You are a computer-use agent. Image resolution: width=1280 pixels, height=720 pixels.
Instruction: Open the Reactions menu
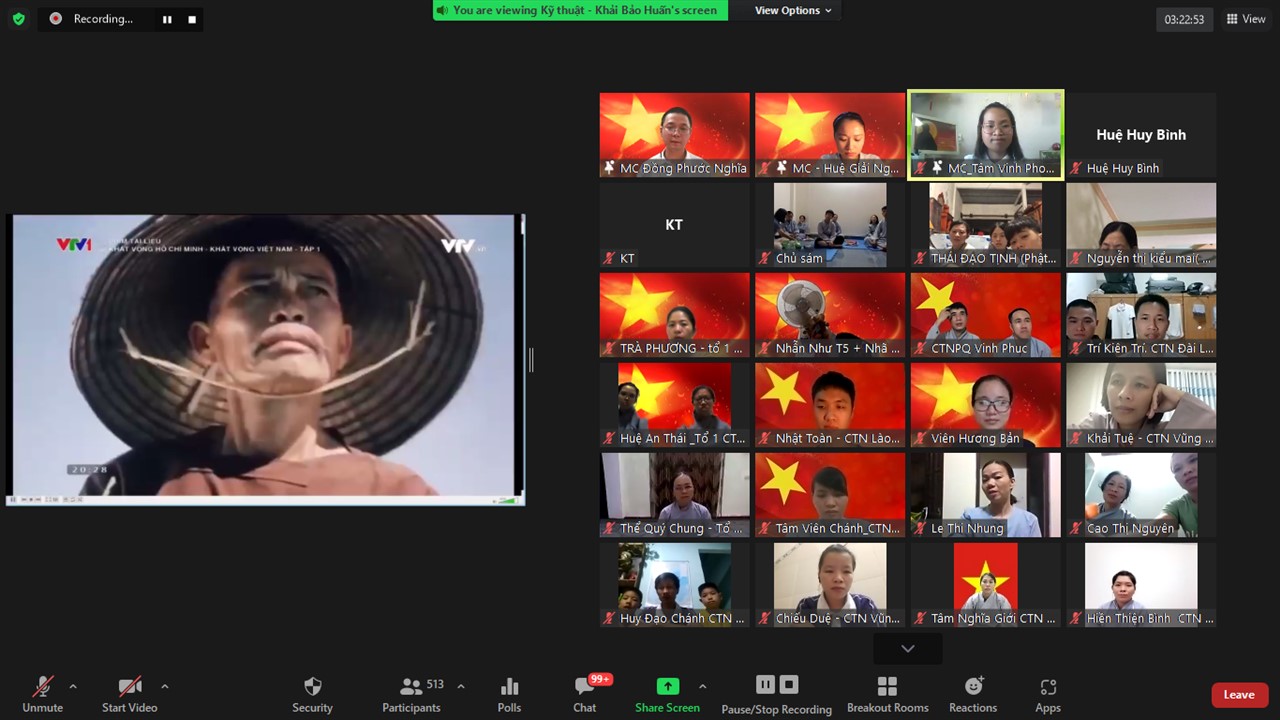click(x=973, y=694)
